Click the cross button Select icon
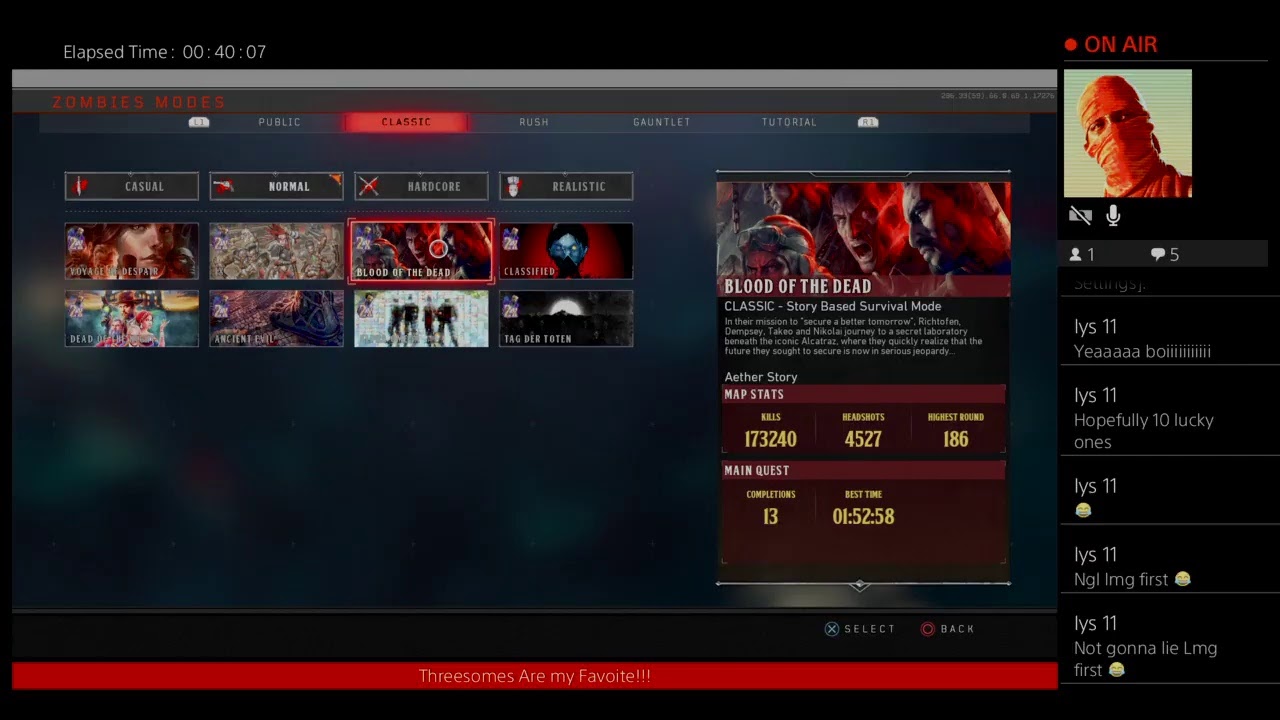Viewport: 1280px width, 720px height. point(831,629)
